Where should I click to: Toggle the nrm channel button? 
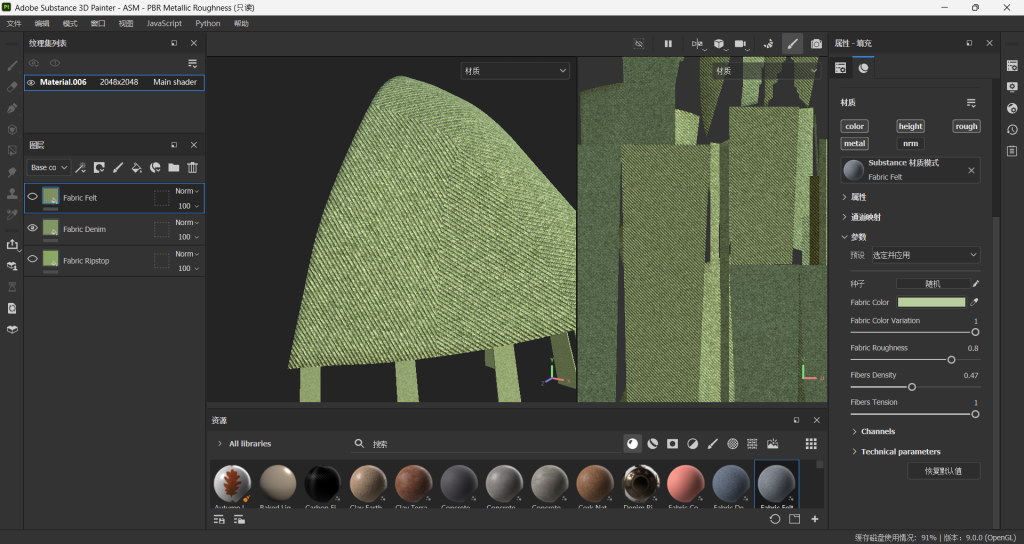(910, 144)
